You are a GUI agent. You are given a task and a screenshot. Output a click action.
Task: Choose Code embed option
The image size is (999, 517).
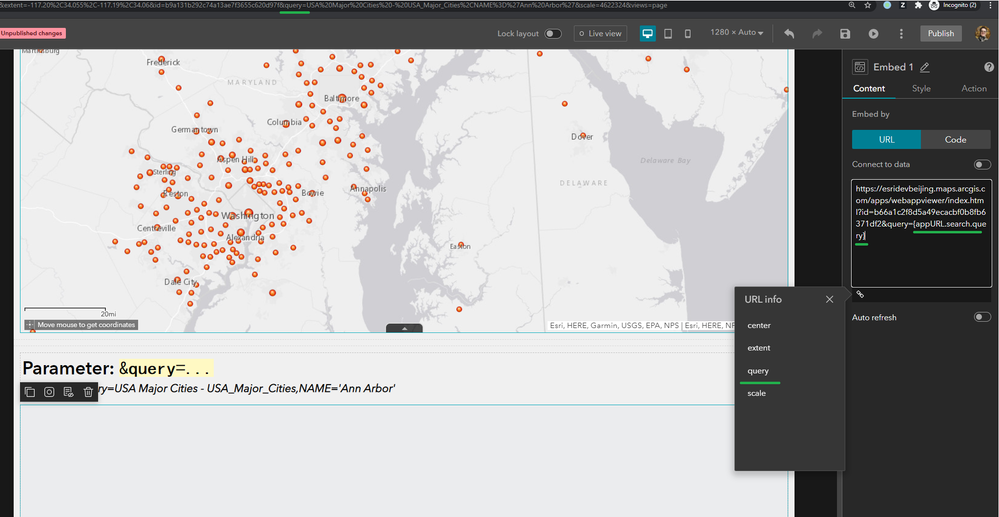[x=955, y=139]
